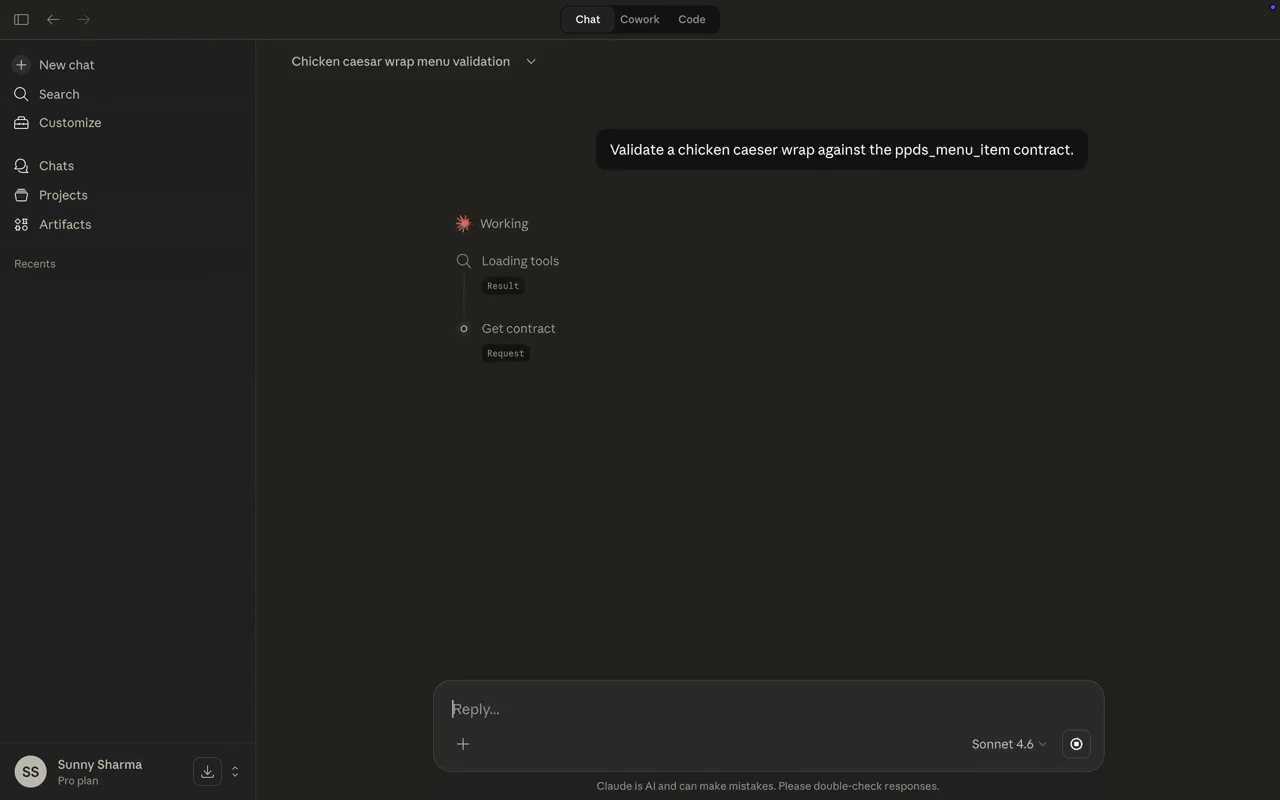Switch to the Code tab

click(692, 19)
